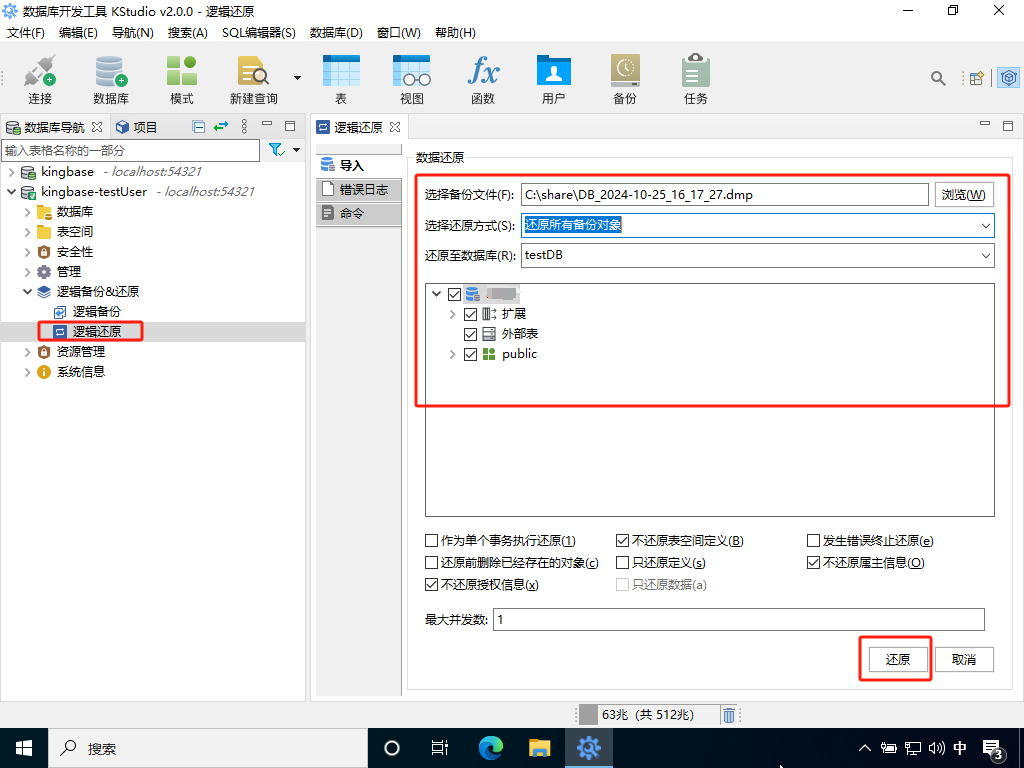Click the 模式 (Schema) toolbar icon
1024x768 pixels.
tap(181, 72)
